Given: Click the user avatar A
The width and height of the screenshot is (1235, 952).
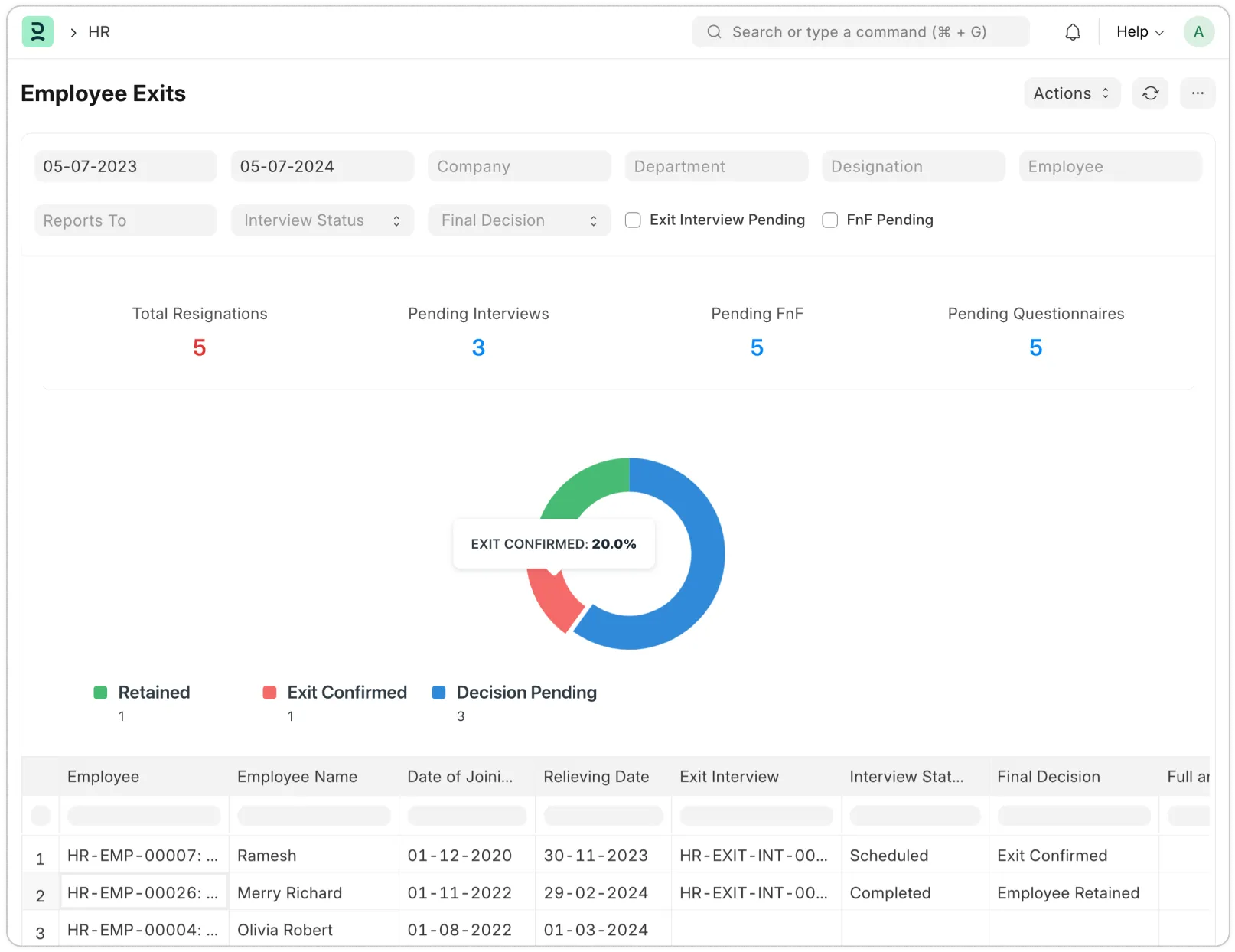Looking at the screenshot, I should [1198, 32].
